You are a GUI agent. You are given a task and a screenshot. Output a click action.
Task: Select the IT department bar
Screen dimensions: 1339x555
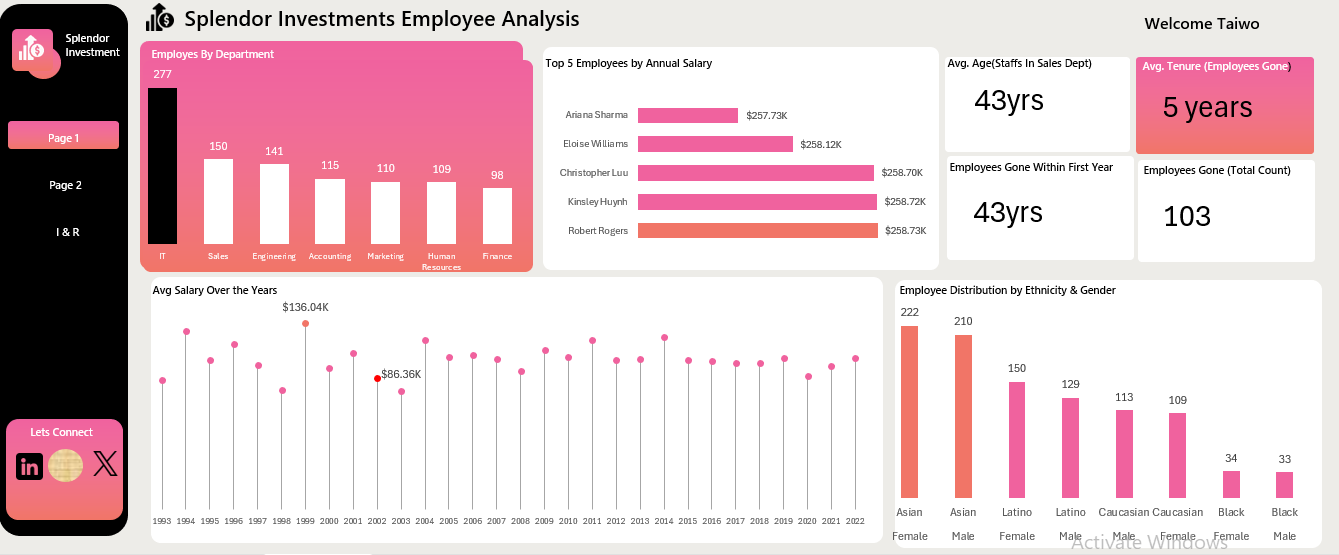click(x=162, y=166)
